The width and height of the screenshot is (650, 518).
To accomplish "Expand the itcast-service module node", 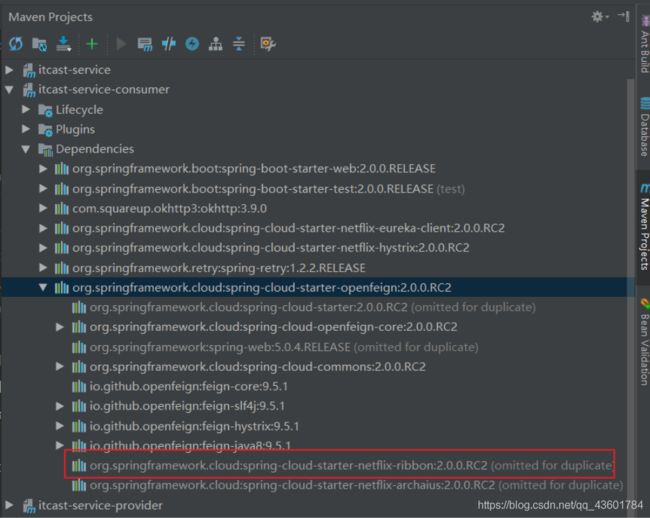I will coord(11,70).
